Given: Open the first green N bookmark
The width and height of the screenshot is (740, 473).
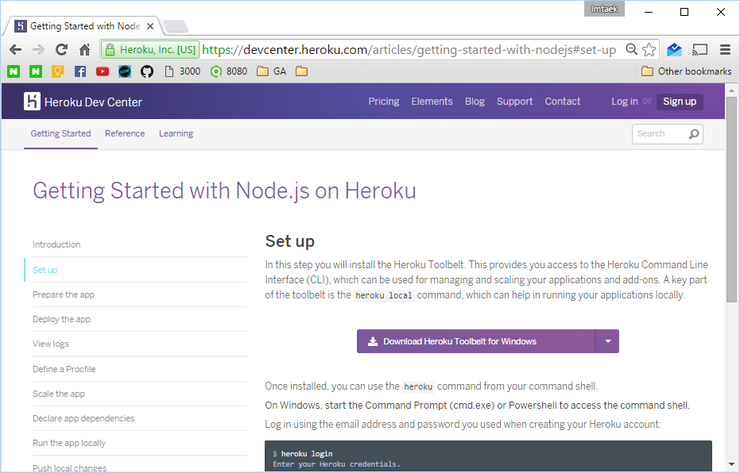Looking at the screenshot, I should 14,71.
